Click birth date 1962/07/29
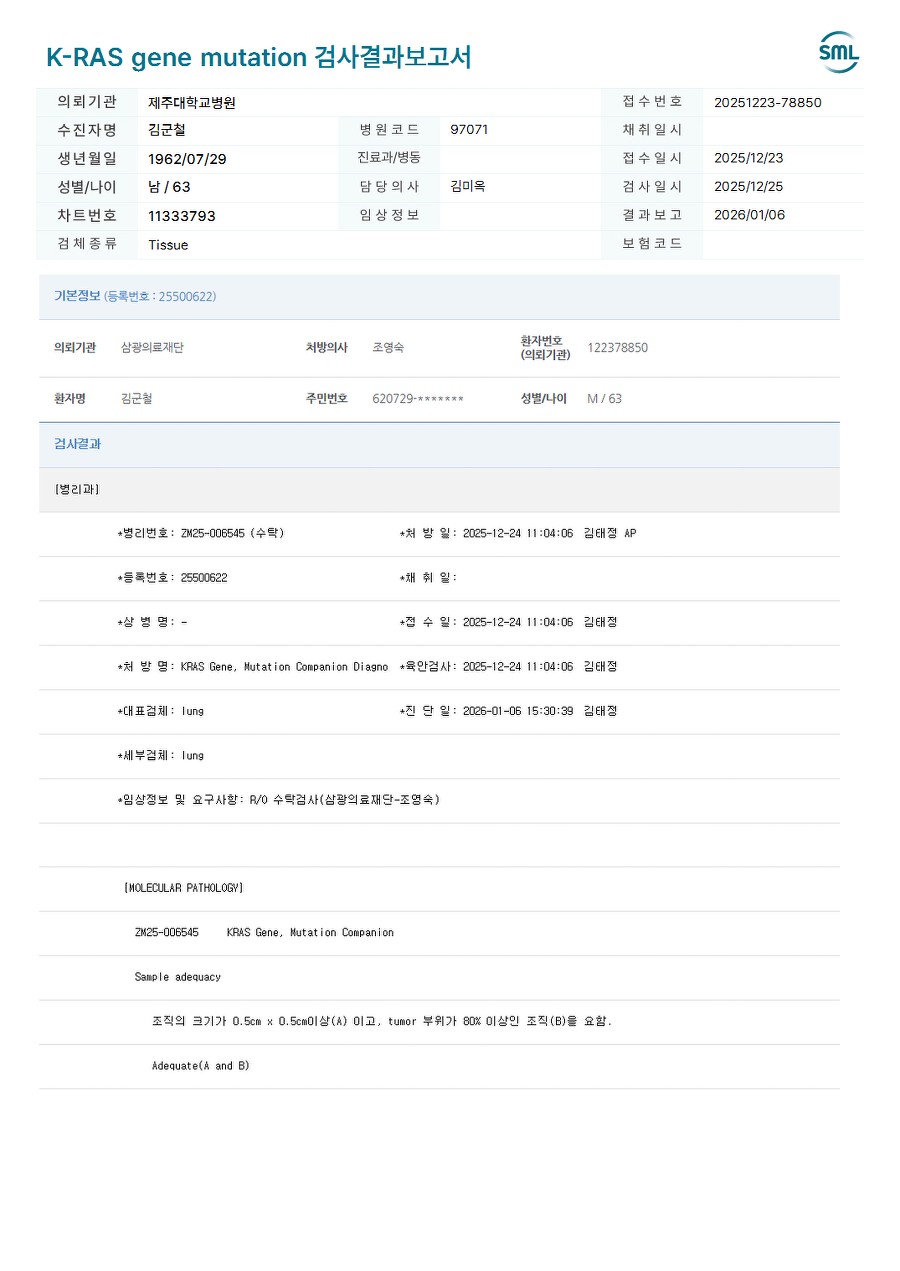 tap(187, 159)
